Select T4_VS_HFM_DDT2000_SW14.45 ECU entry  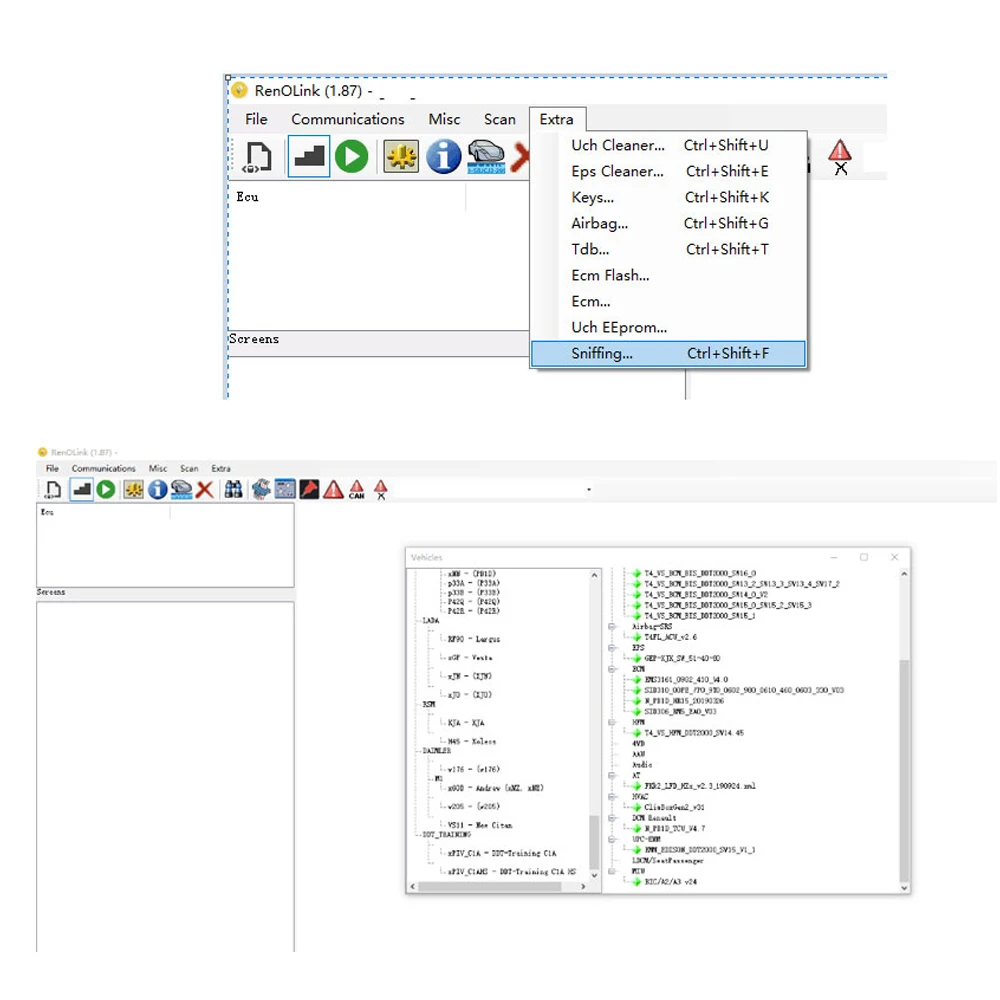[x=694, y=733]
